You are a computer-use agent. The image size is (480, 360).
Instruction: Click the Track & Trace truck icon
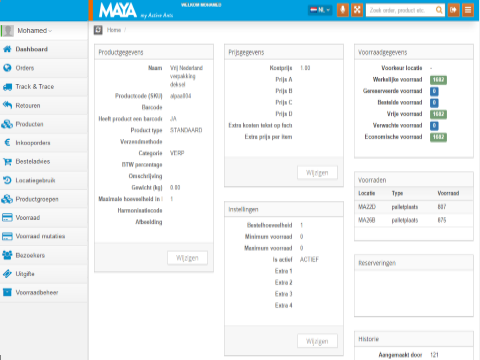click(7, 87)
